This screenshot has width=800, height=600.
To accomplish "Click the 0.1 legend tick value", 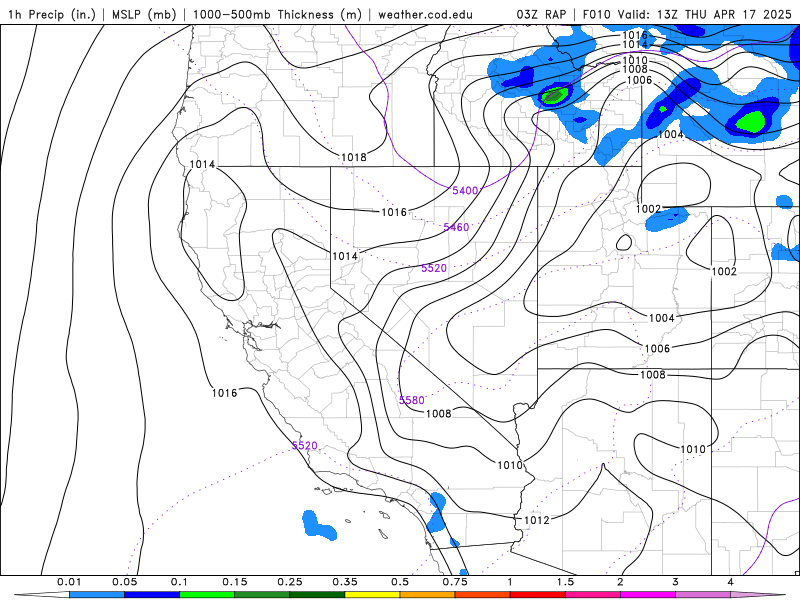I will click(180, 582).
